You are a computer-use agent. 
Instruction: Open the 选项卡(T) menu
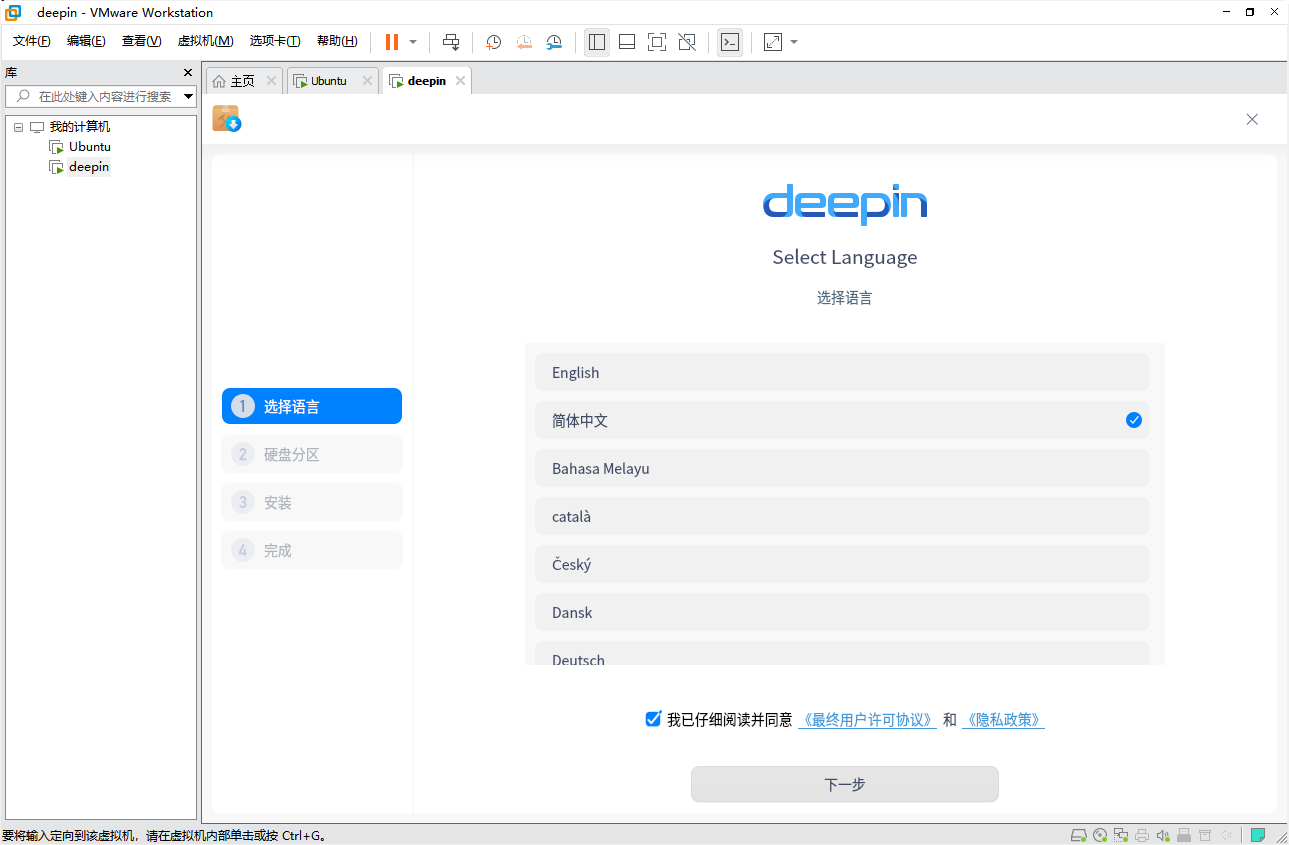coord(275,41)
